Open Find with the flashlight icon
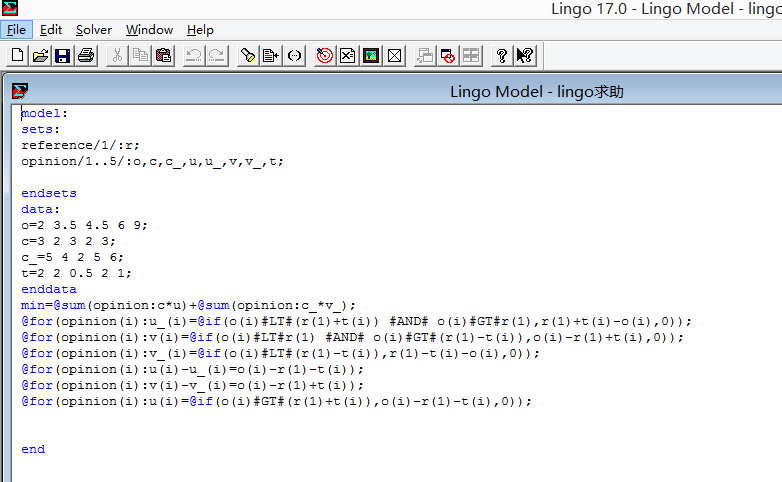 pos(248,55)
